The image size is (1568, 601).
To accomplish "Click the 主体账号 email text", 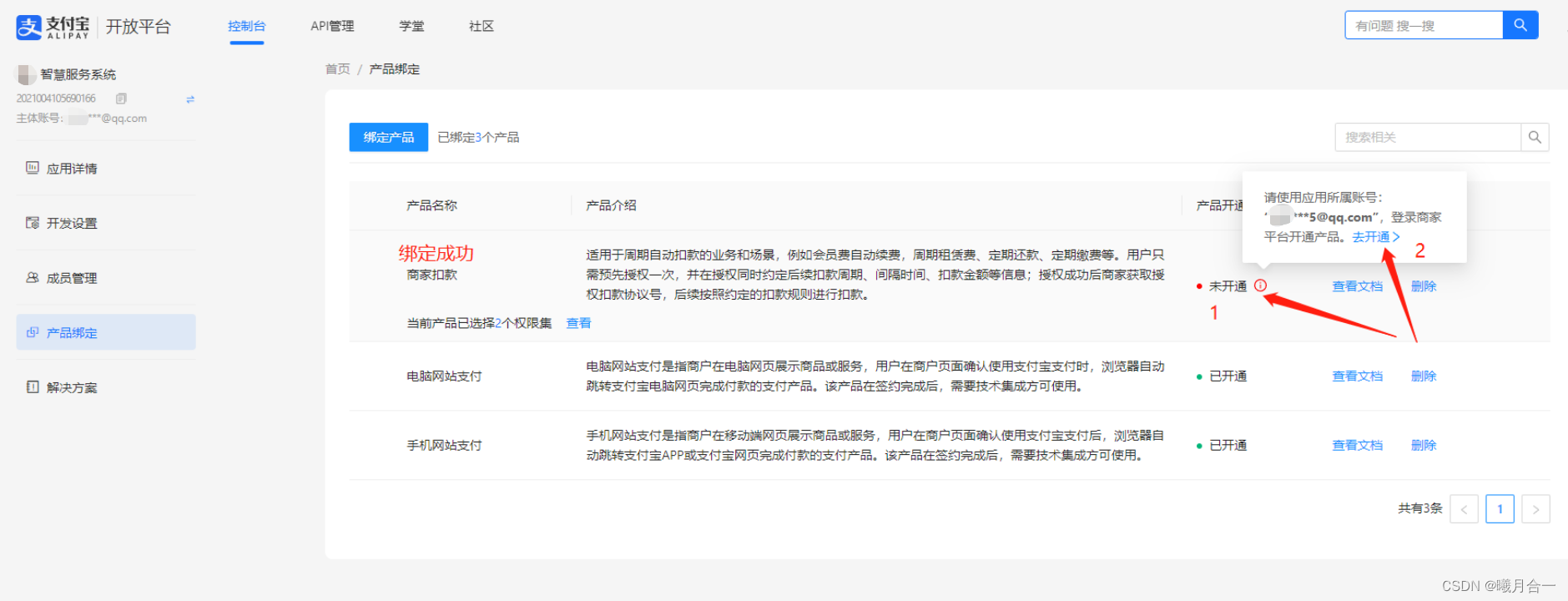I will (82, 119).
